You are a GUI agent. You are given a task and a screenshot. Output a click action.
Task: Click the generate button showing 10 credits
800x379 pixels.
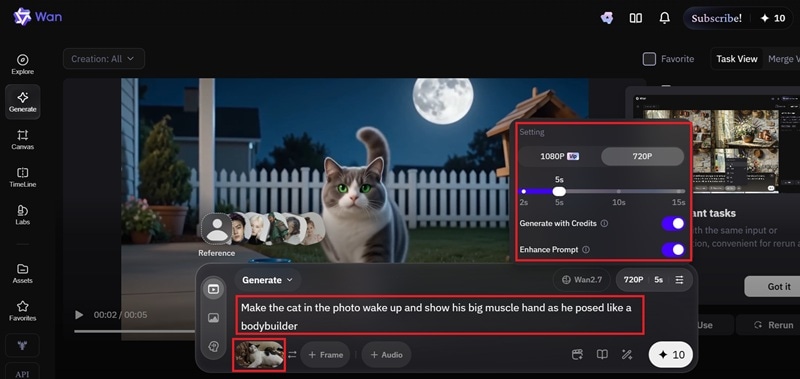[x=670, y=355]
